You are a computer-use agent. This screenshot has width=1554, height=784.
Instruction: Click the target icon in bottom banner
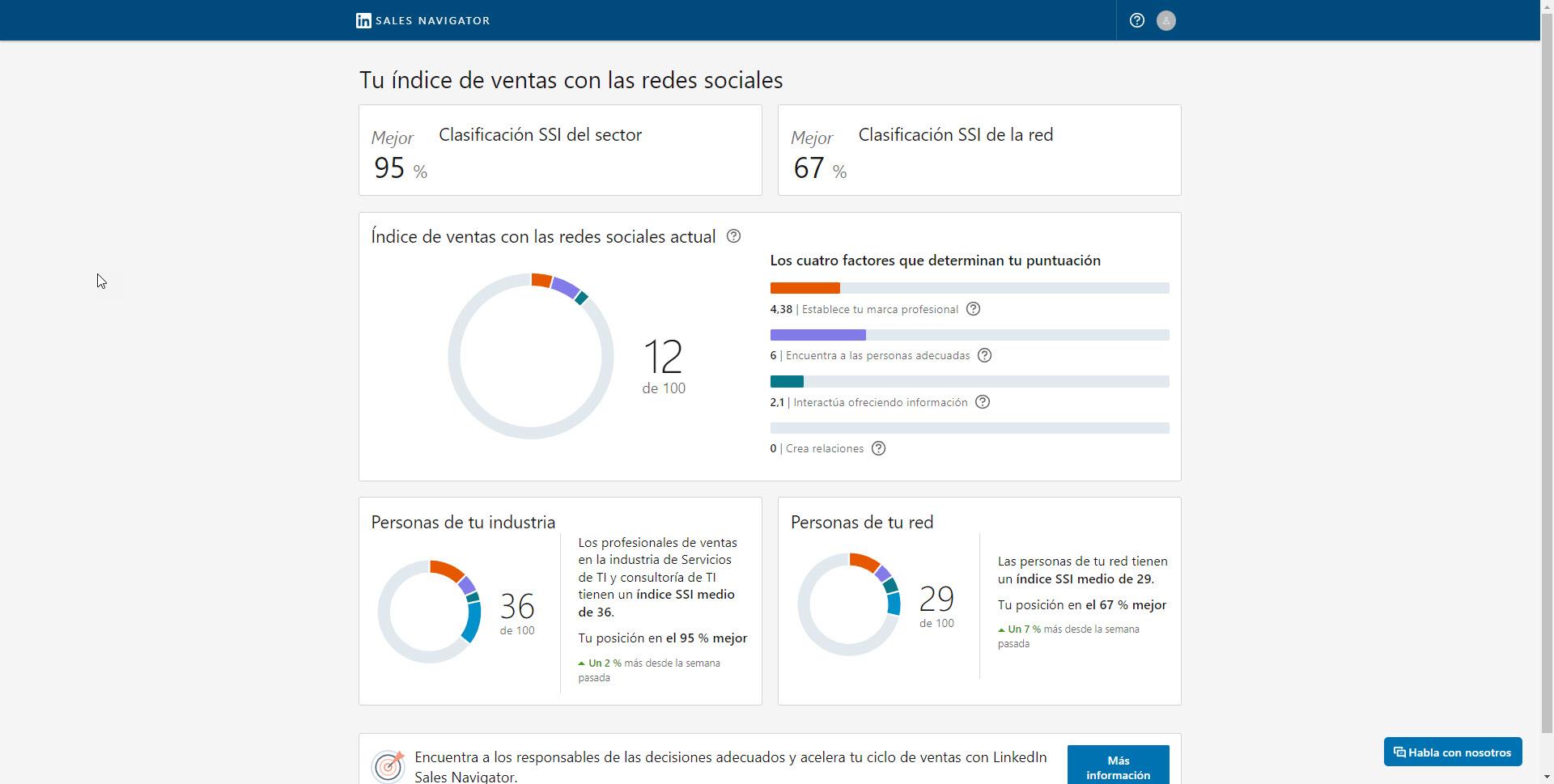pyautogui.click(x=388, y=765)
